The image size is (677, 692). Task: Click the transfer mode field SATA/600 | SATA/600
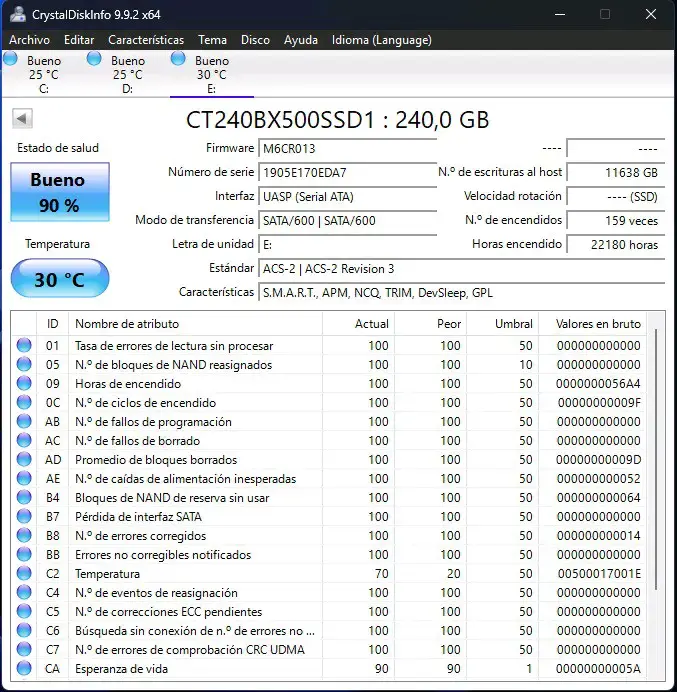(x=347, y=220)
